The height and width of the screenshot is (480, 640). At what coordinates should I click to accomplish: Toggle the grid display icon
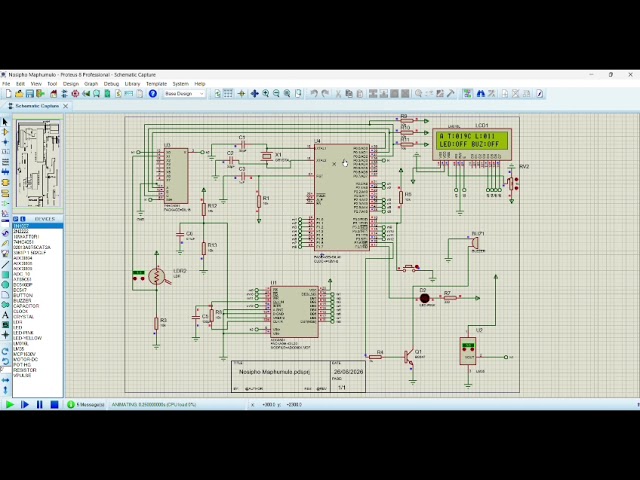[228, 94]
